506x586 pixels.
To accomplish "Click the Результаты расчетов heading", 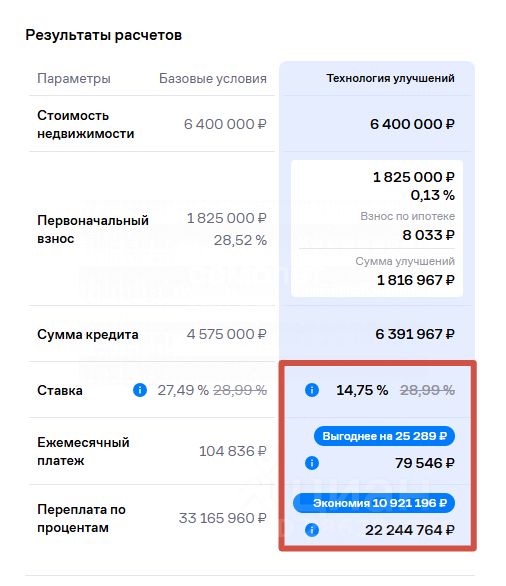I will 104,35.
